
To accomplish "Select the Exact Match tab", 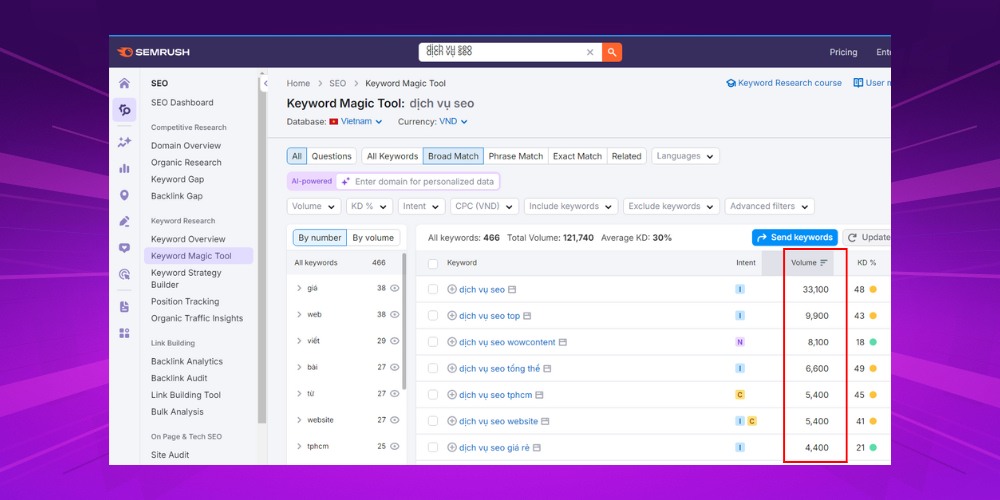I will 577,156.
